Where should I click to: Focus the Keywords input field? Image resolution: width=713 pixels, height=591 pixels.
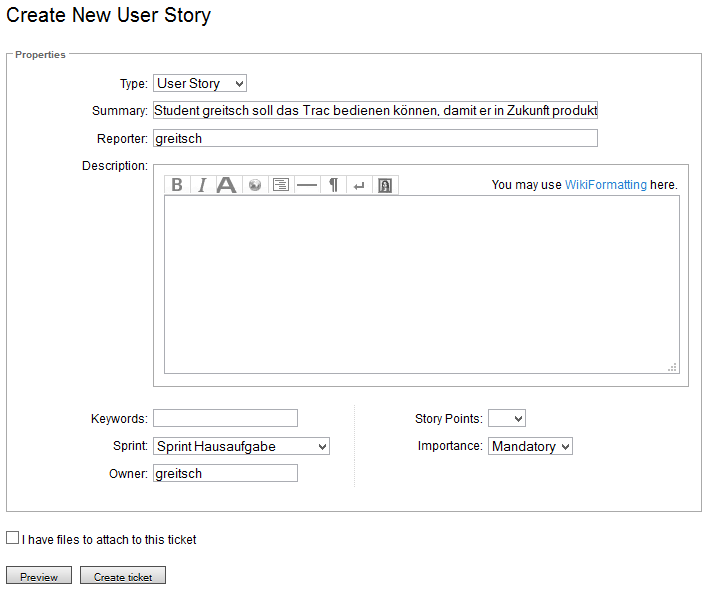click(225, 418)
